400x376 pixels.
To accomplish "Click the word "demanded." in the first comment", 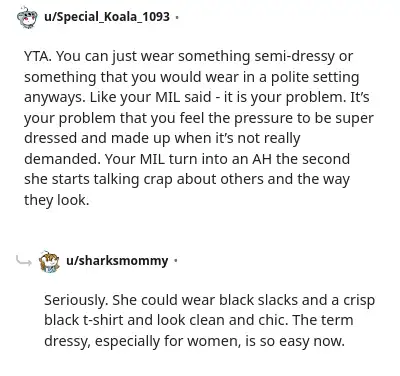I will [62, 159].
